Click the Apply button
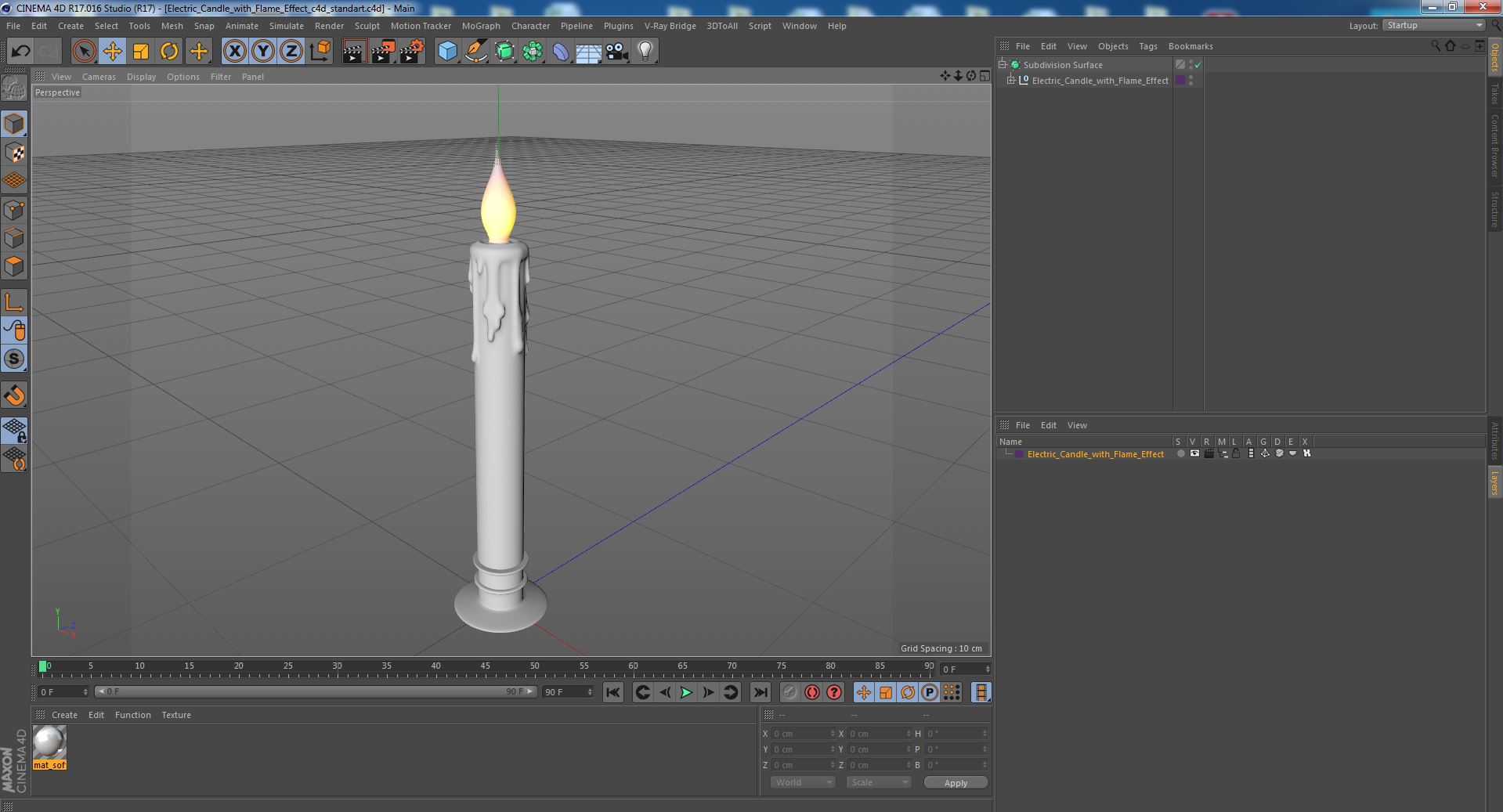 956,782
